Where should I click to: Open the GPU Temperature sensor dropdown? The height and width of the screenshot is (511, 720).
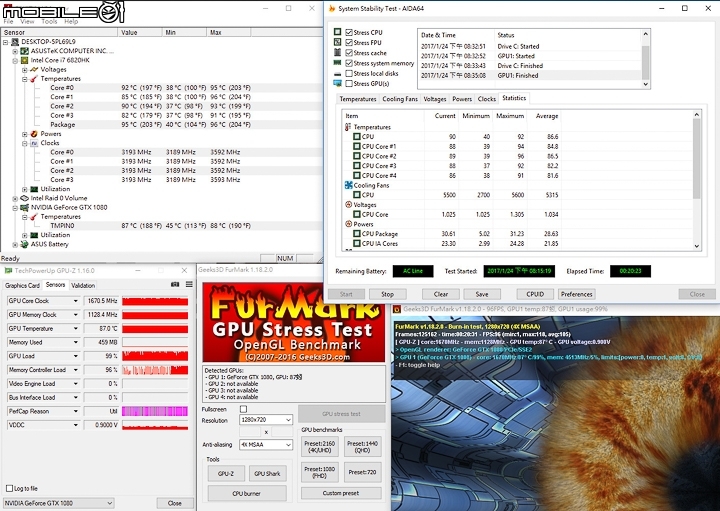tap(76, 329)
